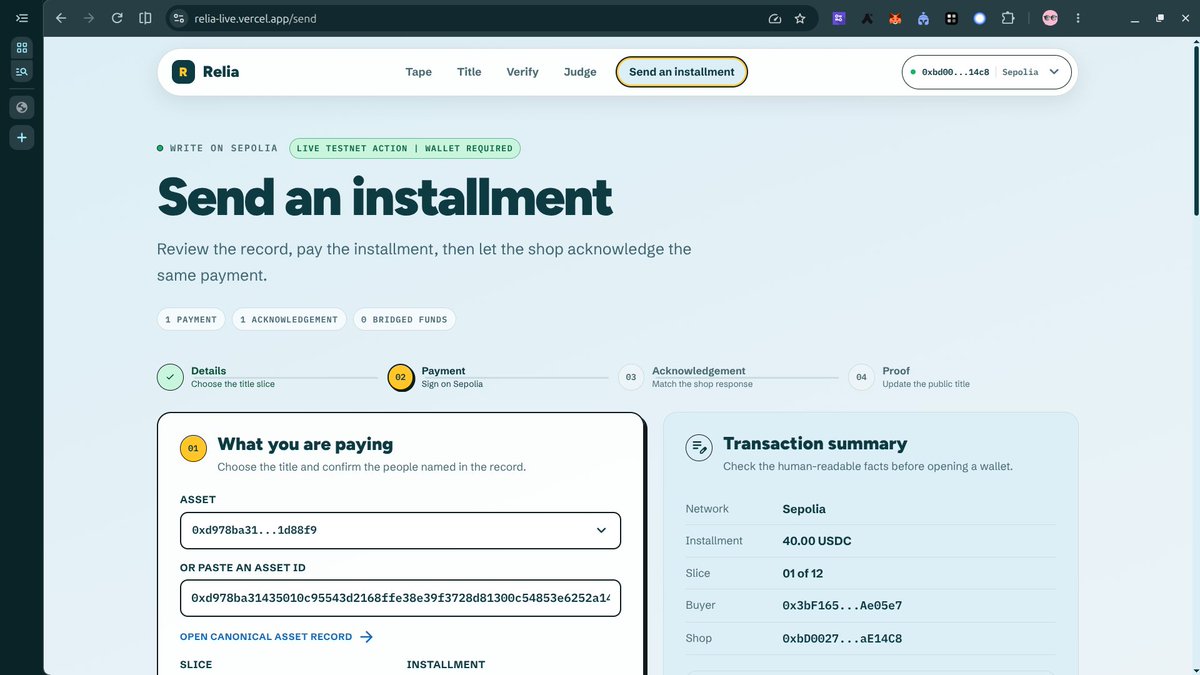The image size is (1200, 675).
Task: Click the 1 Acknowledgement chip
Action: [289, 319]
